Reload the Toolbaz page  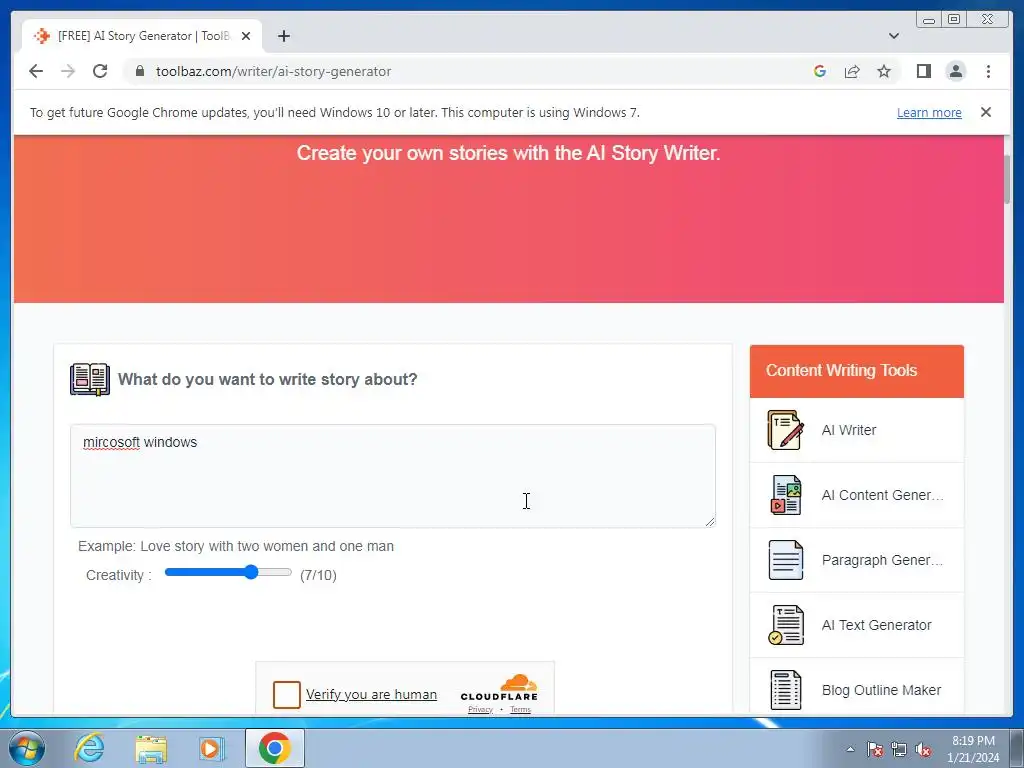(100, 71)
